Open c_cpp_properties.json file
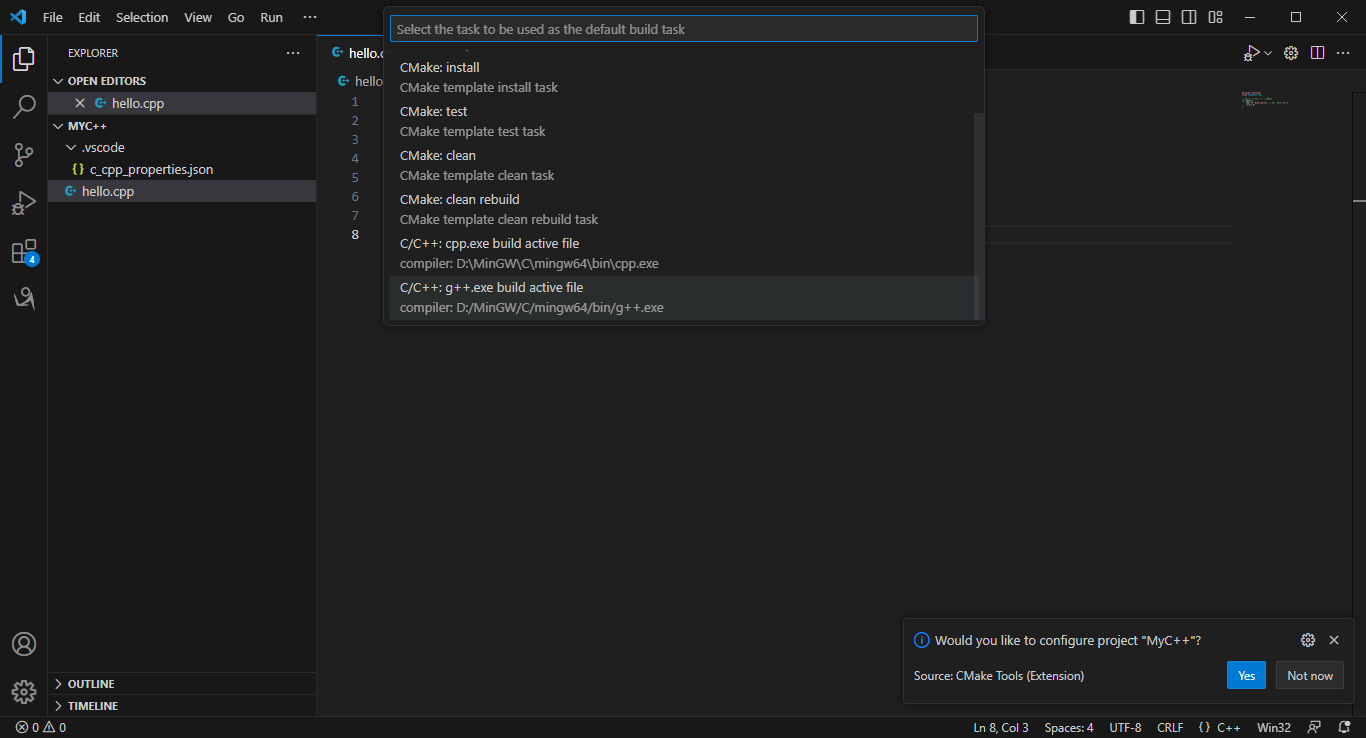The width and height of the screenshot is (1366, 738). [x=182, y=170]
